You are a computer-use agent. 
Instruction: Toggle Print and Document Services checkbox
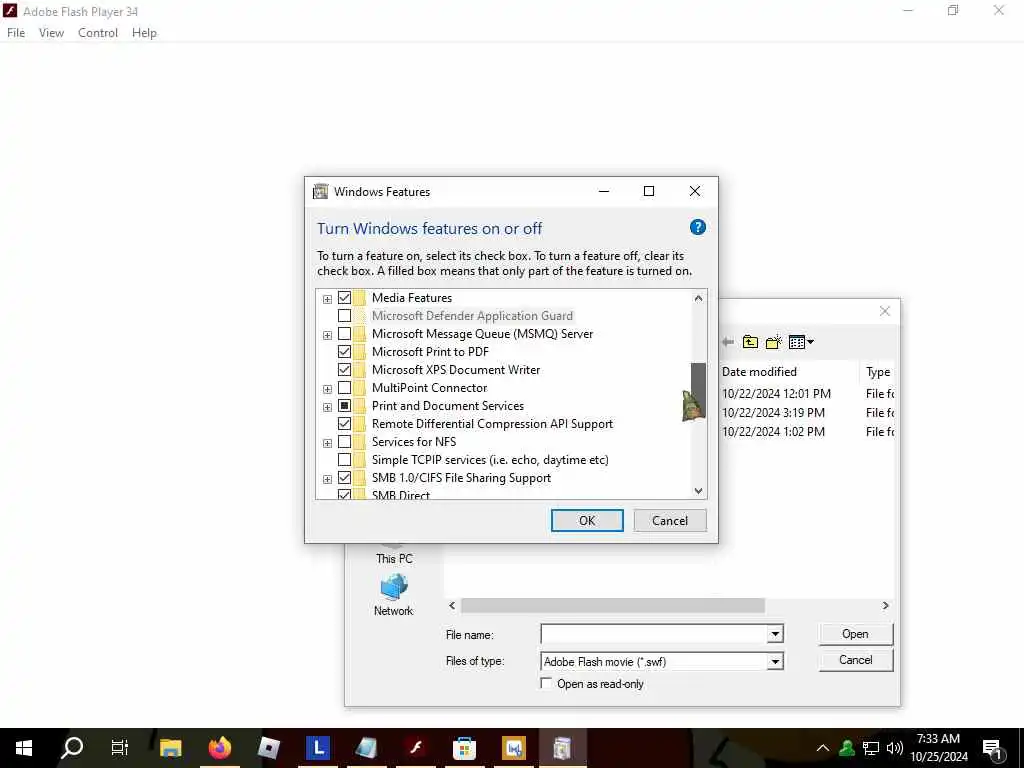tap(344, 406)
